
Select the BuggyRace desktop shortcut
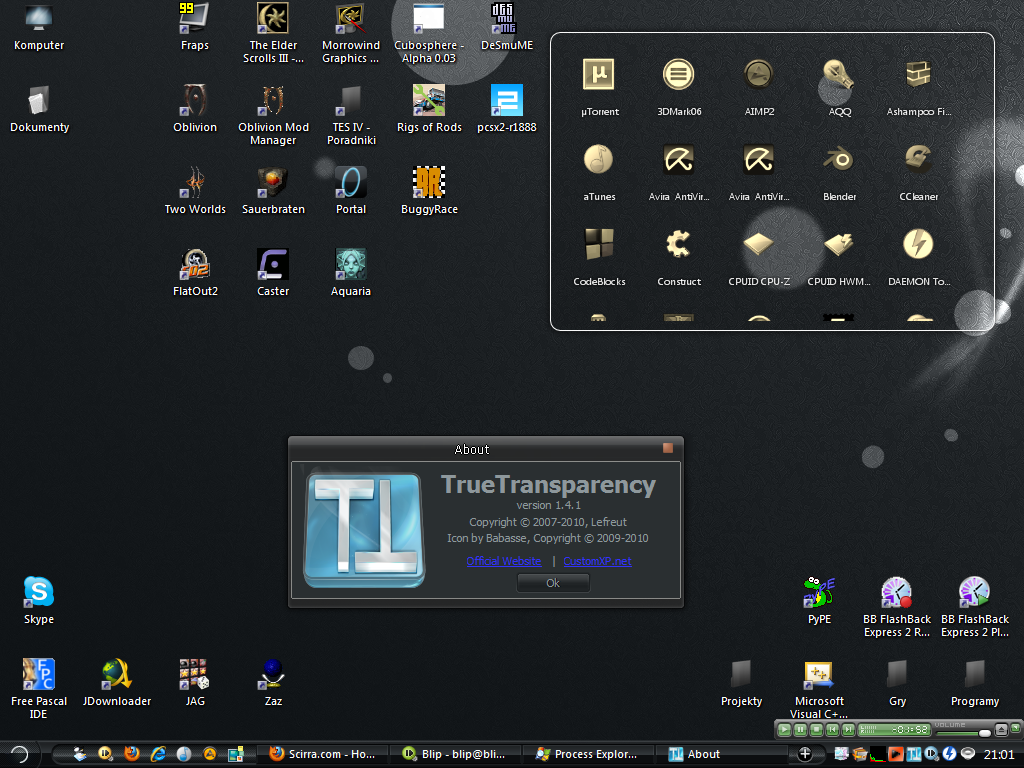pyautogui.click(x=429, y=191)
